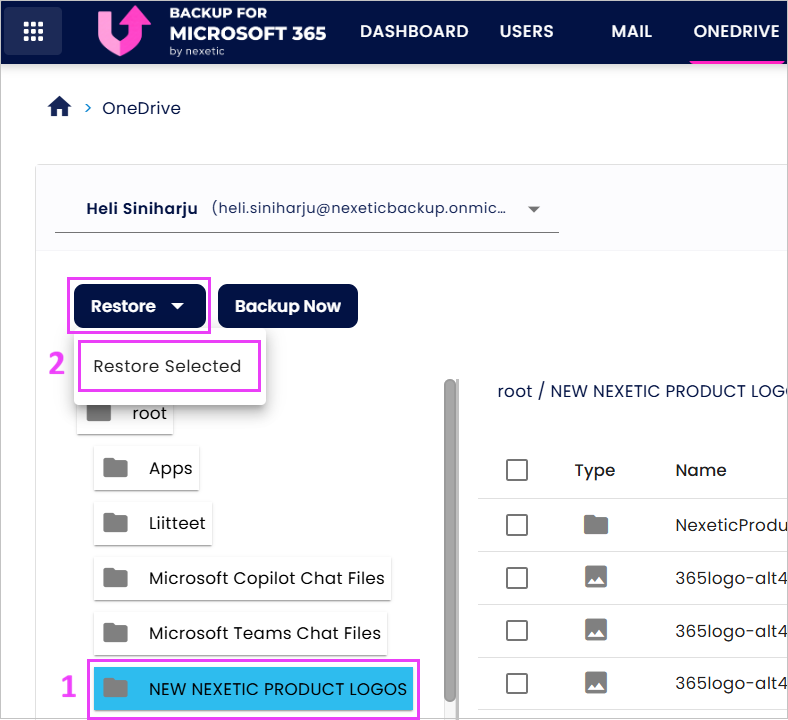Image resolution: width=788 pixels, height=720 pixels.
Task: Open the Apps folder in tree
Action: click(147, 468)
